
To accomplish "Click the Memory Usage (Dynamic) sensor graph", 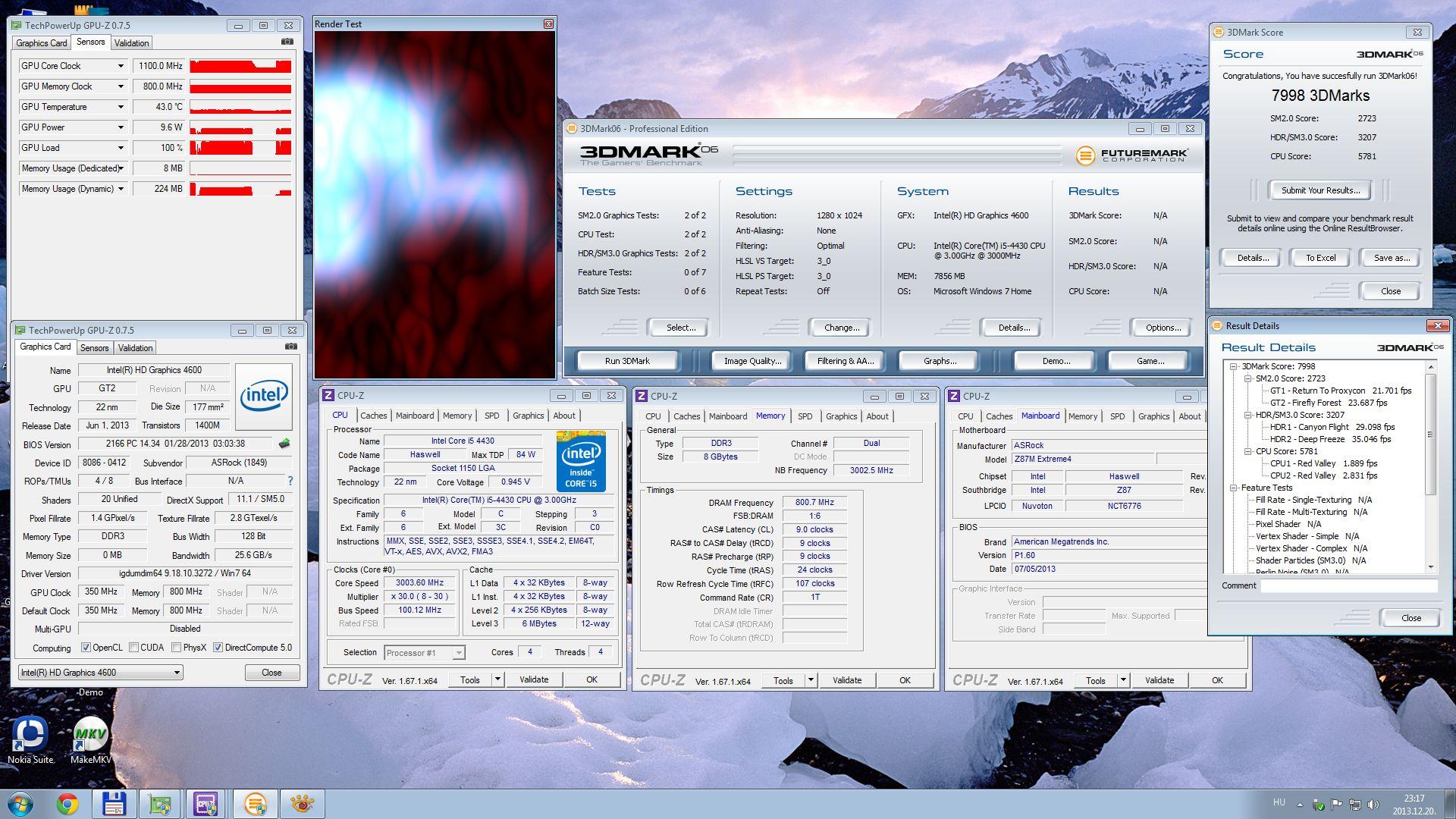I will [240, 189].
